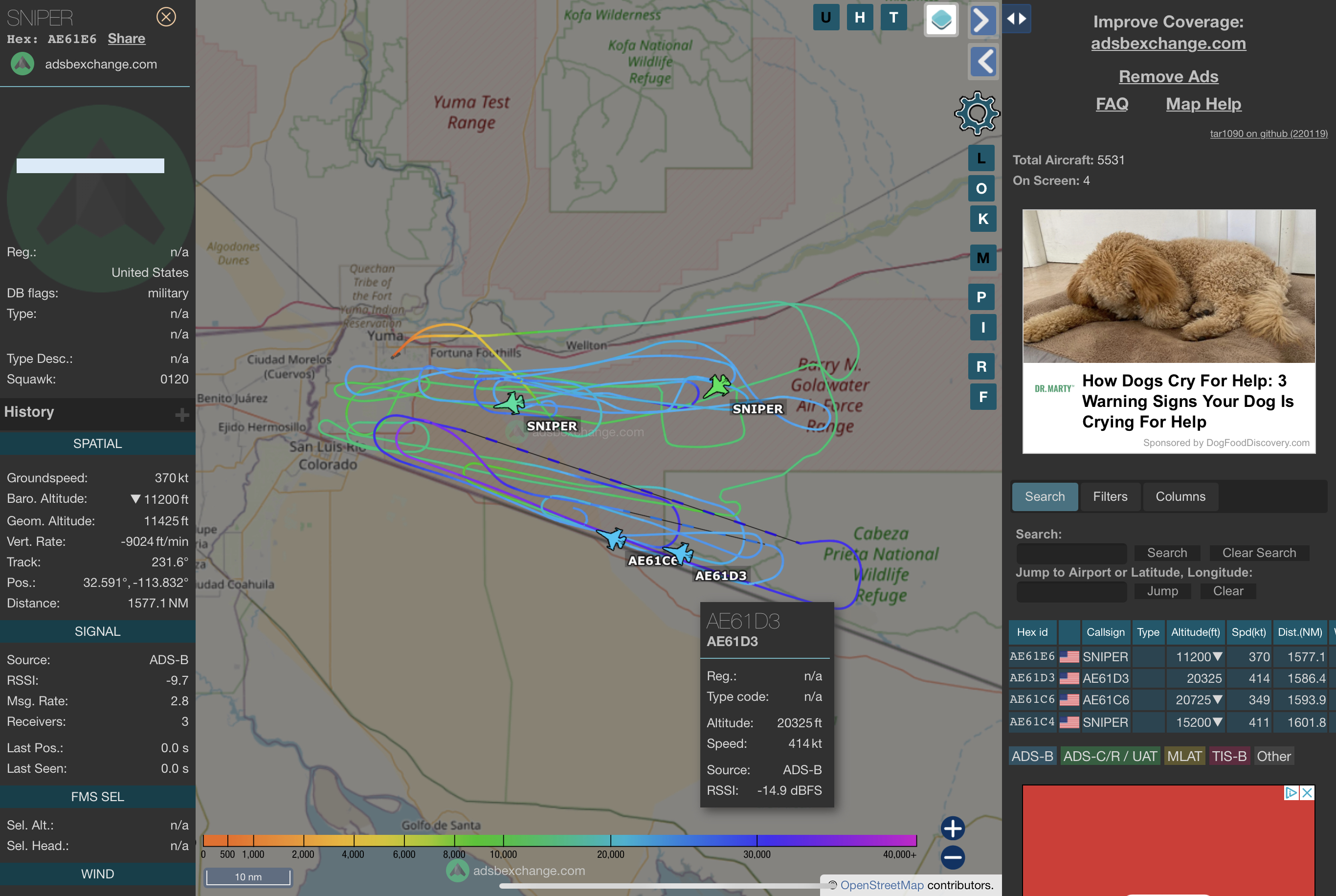Open the dog ad headline text
This screenshot has width=1336, height=896.
point(1187,401)
